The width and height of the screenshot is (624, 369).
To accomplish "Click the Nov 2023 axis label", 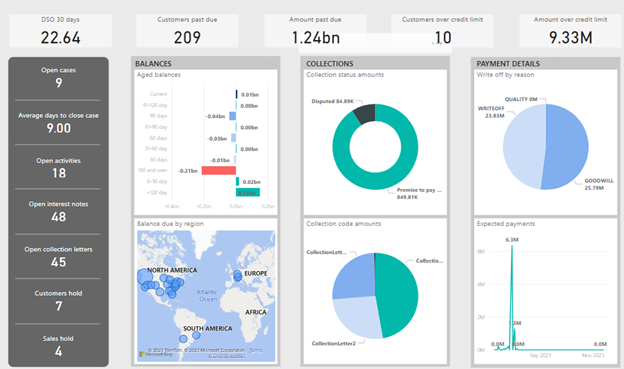I will coord(593,355).
